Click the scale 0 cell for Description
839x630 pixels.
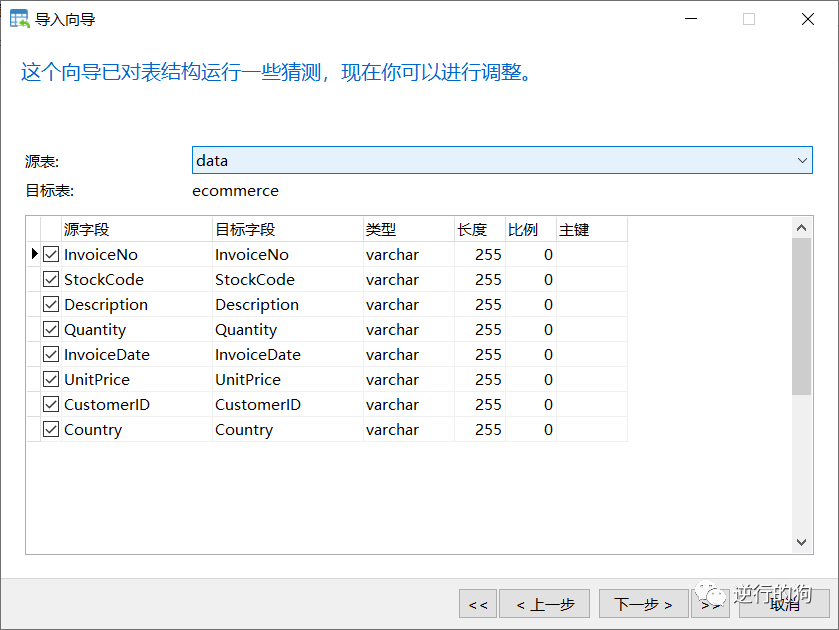pos(531,305)
